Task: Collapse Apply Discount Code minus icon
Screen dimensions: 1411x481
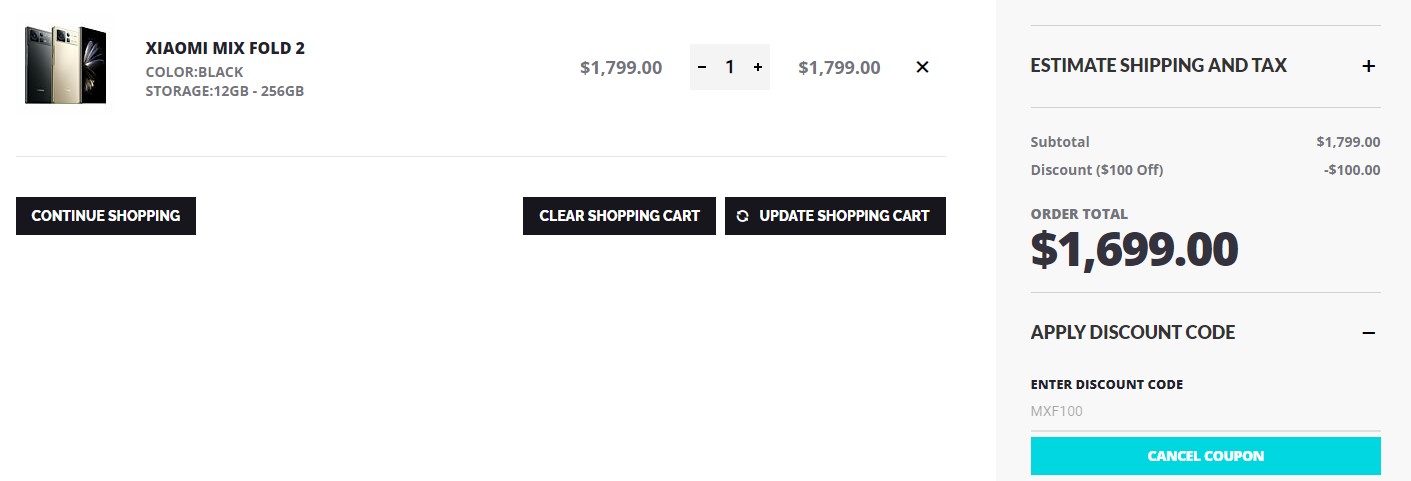Action: (x=1369, y=332)
